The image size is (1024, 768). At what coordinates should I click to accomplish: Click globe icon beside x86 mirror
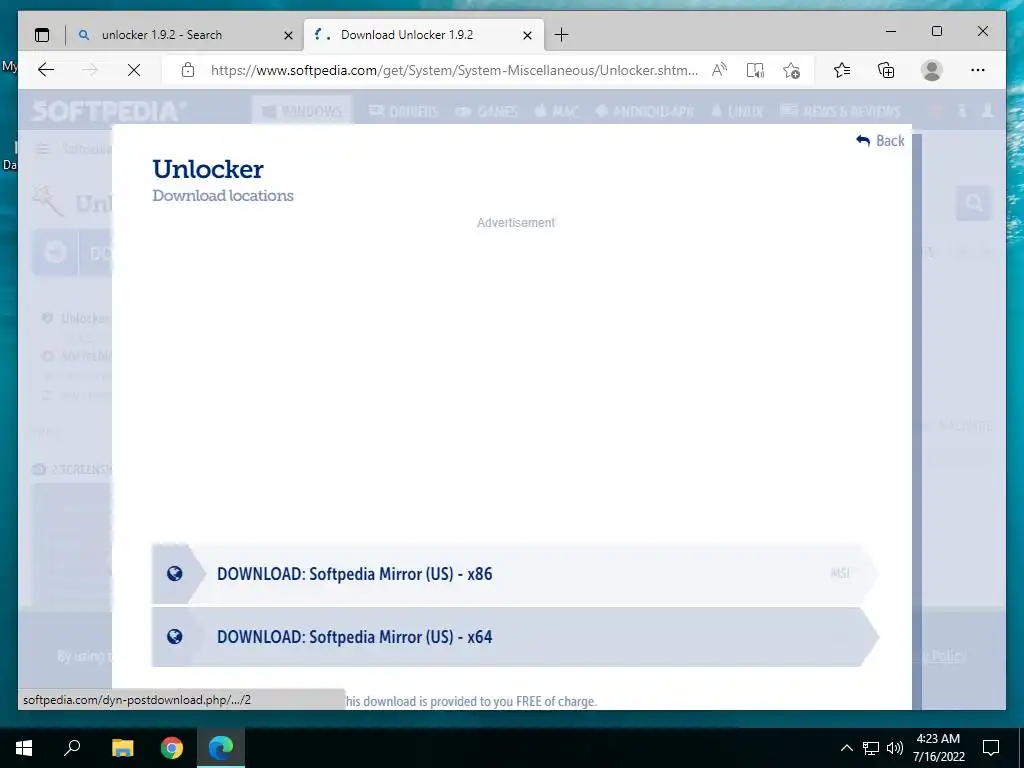tap(174, 573)
